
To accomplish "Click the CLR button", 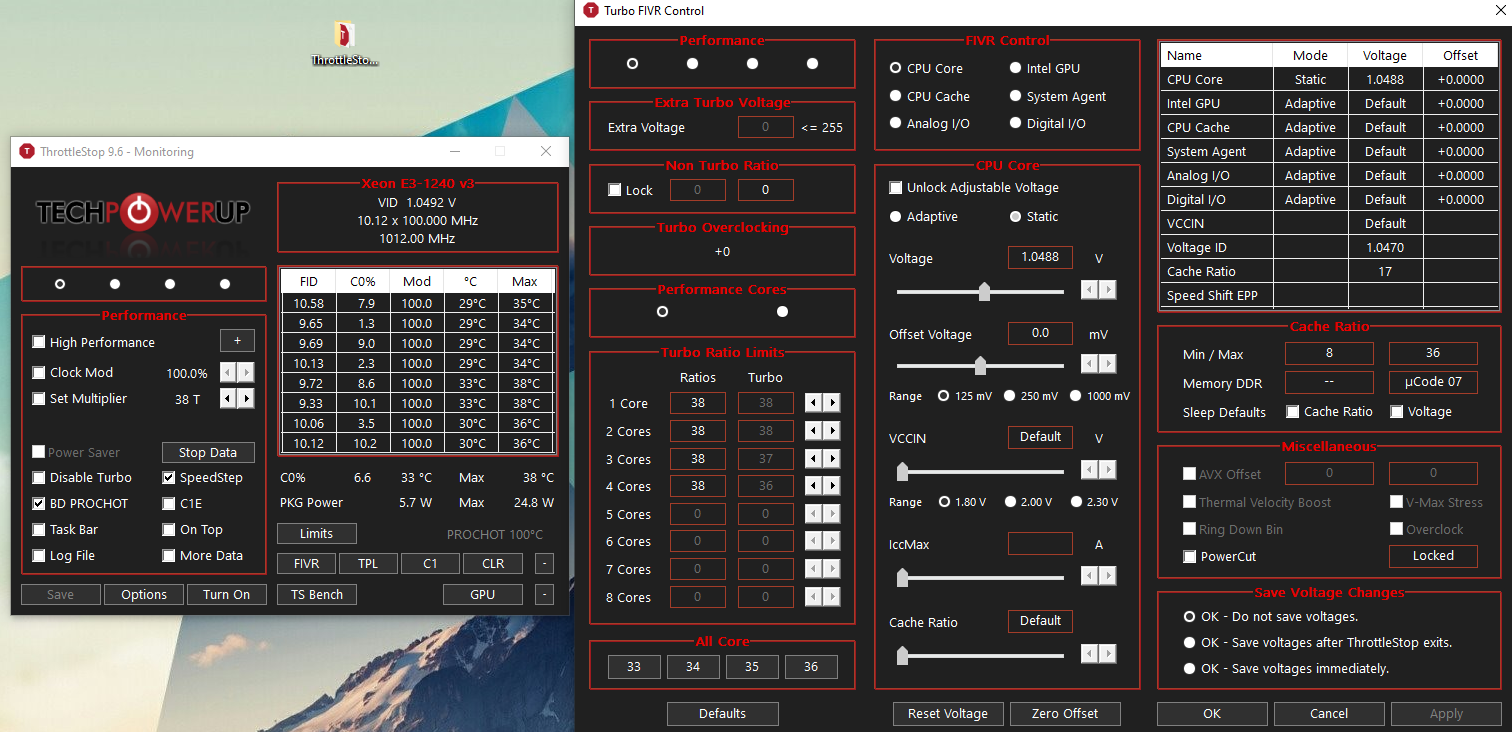I will click(x=493, y=564).
